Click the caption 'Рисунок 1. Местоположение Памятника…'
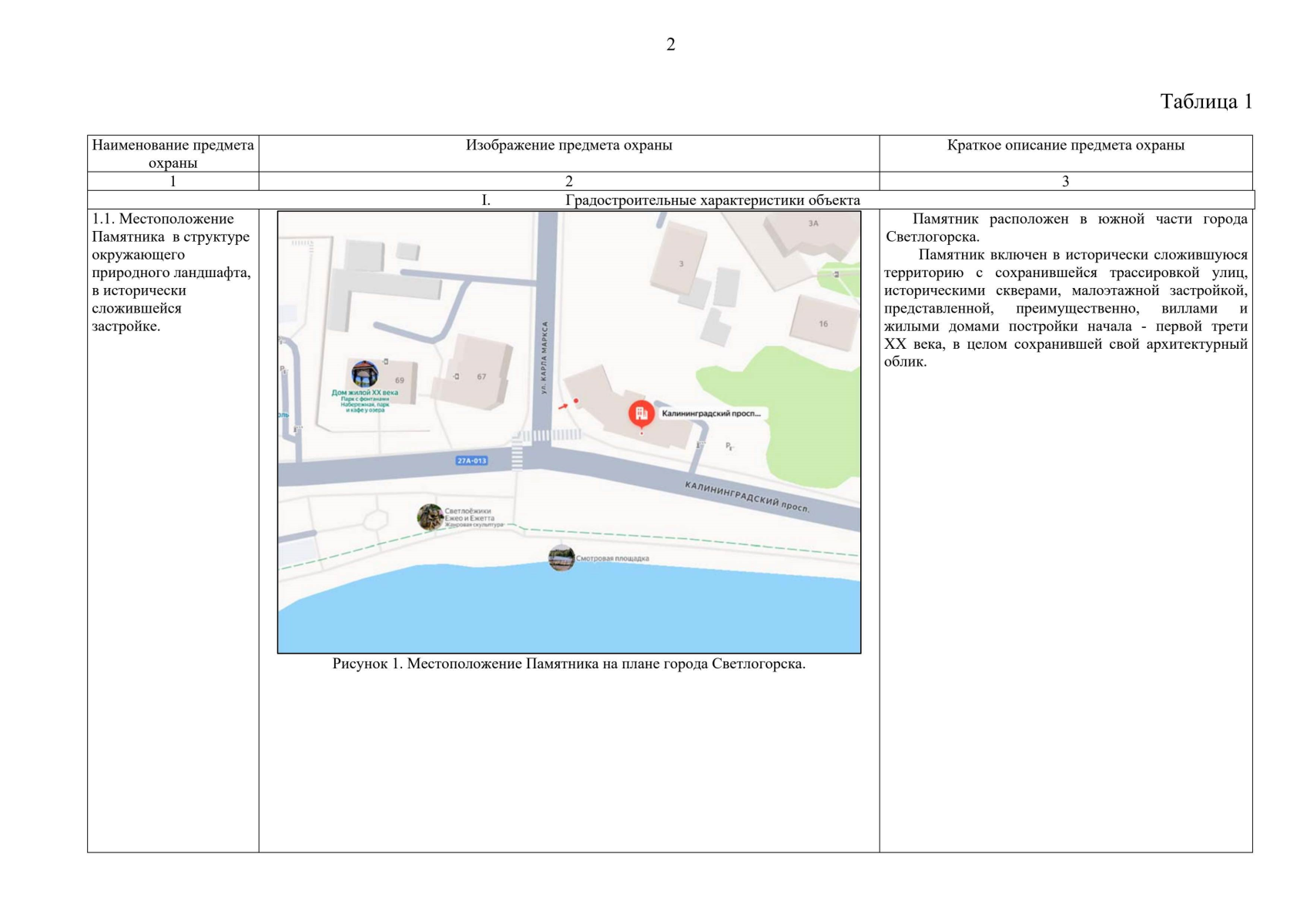Screen dimensions: 1307x924 coord(569,664)
